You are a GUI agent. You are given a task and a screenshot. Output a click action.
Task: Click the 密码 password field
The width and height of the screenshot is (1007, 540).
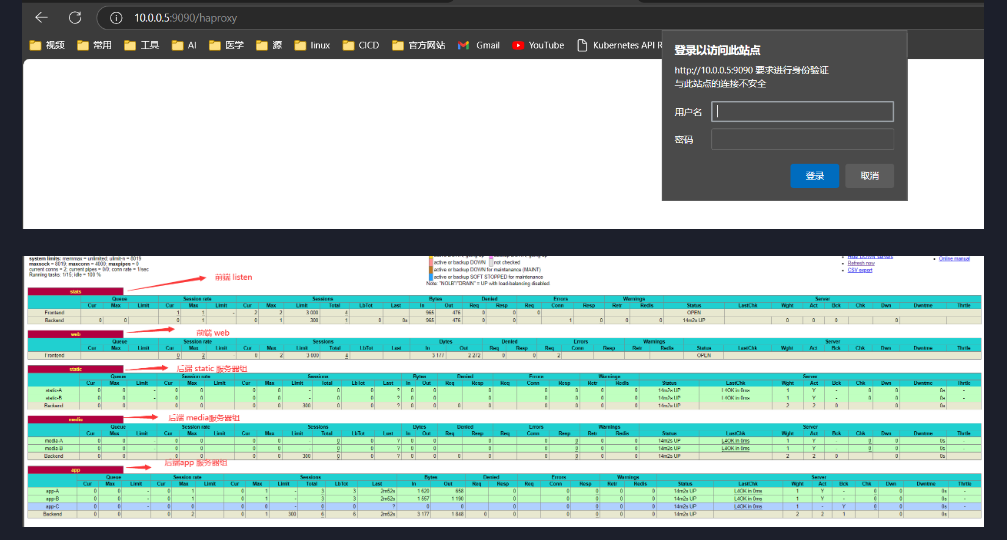point(802,139)
